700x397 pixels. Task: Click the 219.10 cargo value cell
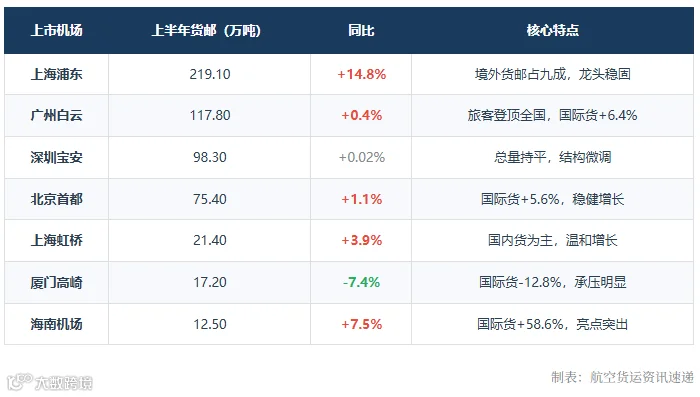tap(210, 74)
